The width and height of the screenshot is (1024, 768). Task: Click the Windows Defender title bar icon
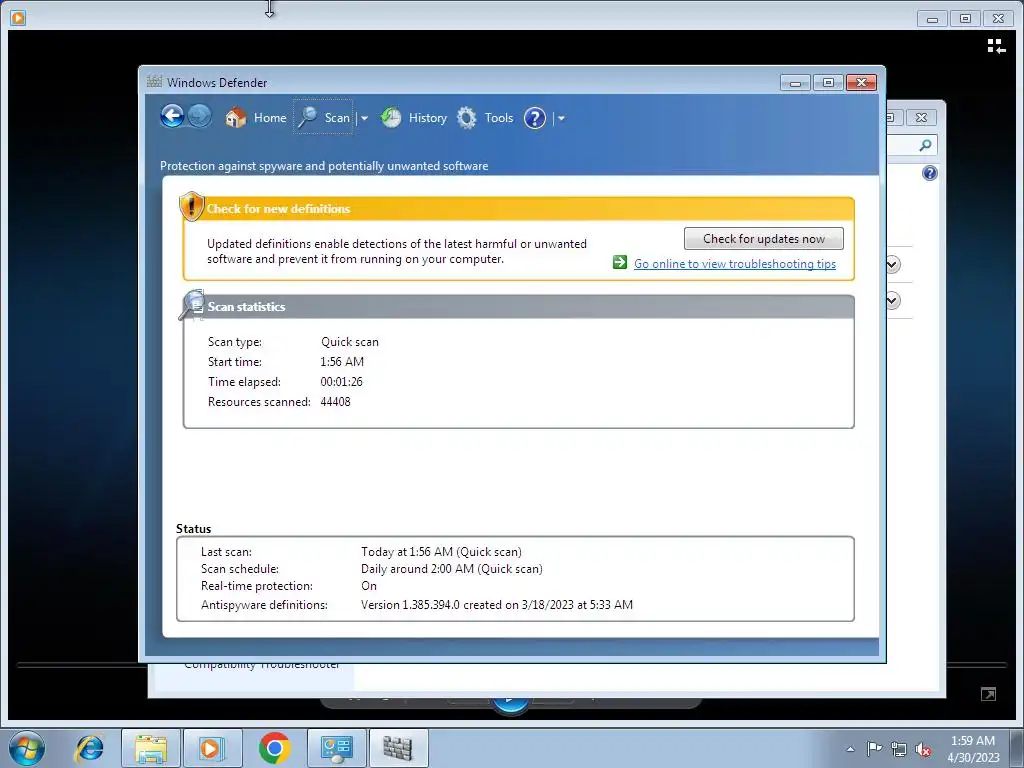pos(154,82)
